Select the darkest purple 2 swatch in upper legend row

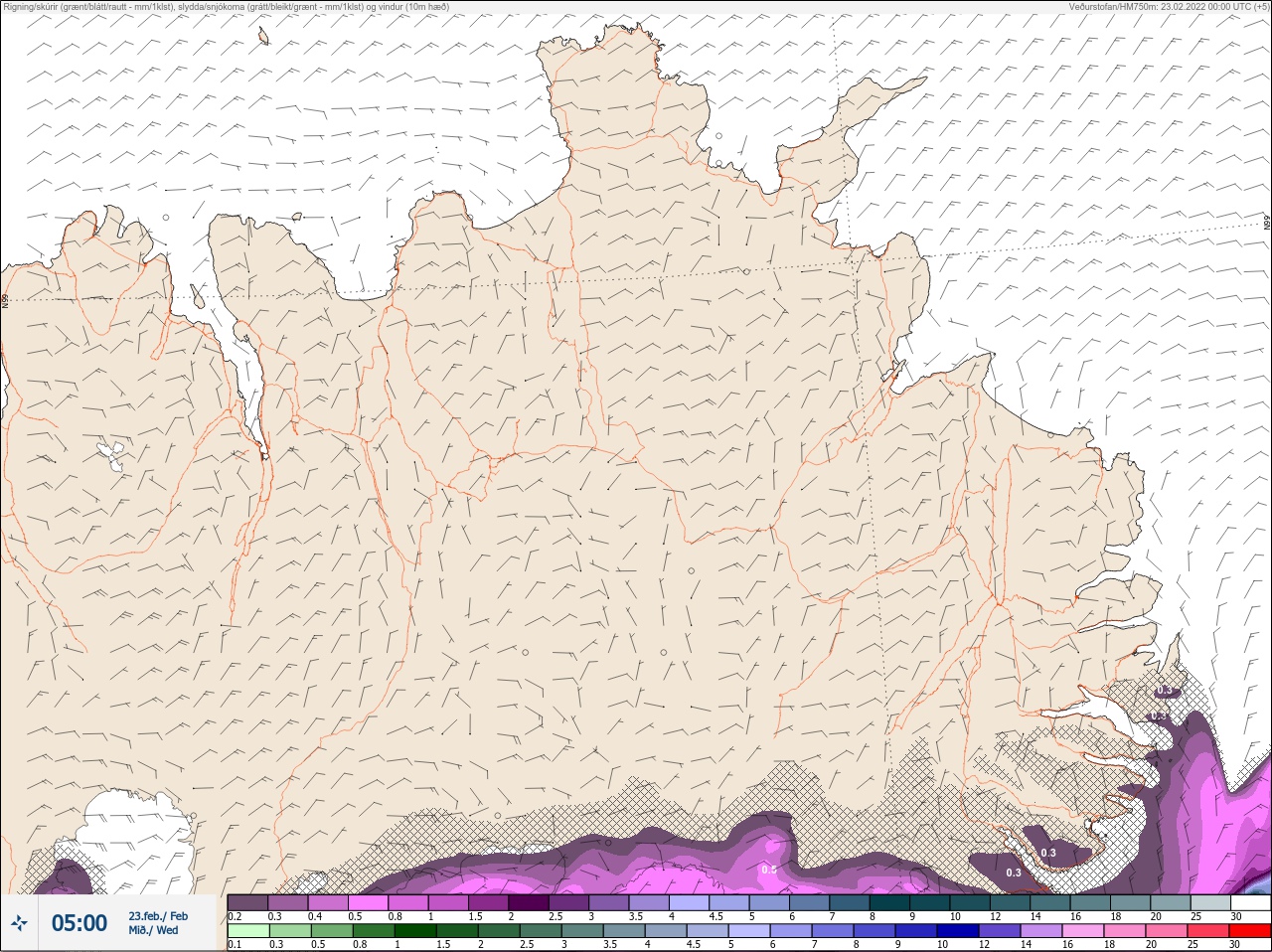click(x=529, y=902)
